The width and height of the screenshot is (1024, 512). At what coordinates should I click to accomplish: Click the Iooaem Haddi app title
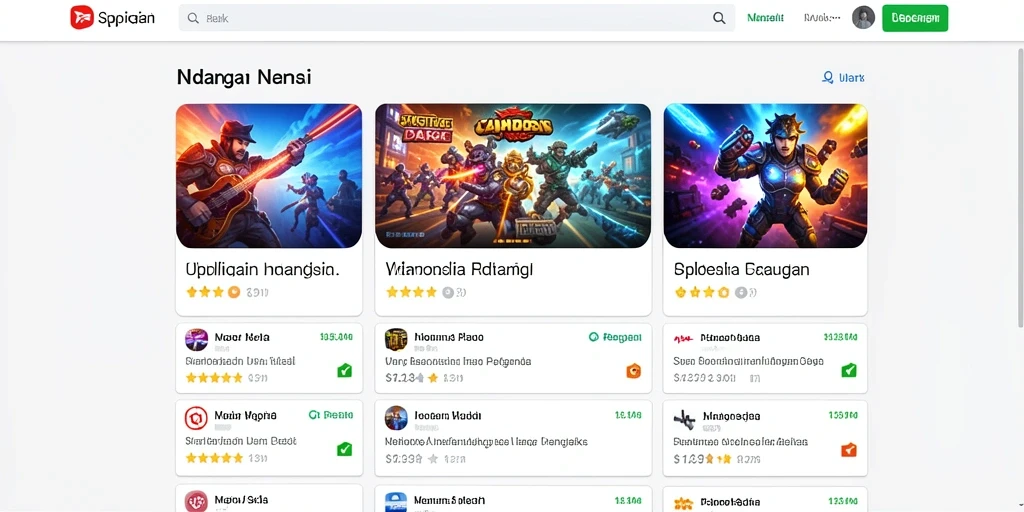click(x=448, y=415)
